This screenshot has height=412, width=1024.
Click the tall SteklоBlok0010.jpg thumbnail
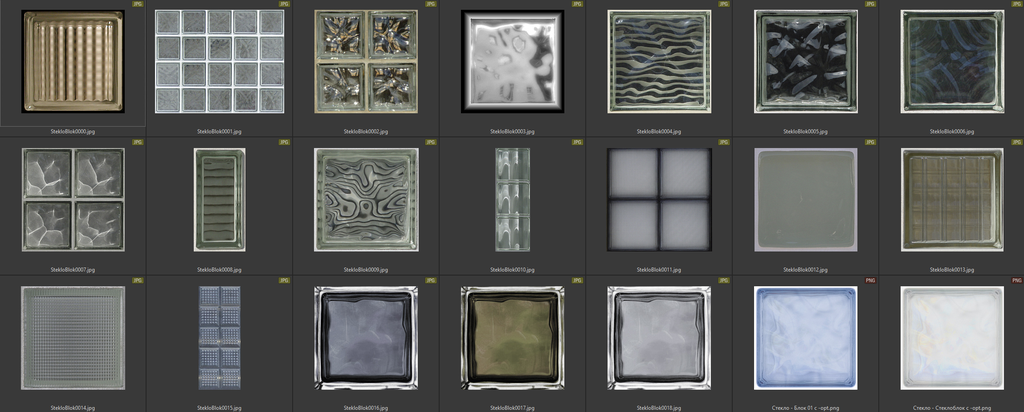tap(512, 200)
